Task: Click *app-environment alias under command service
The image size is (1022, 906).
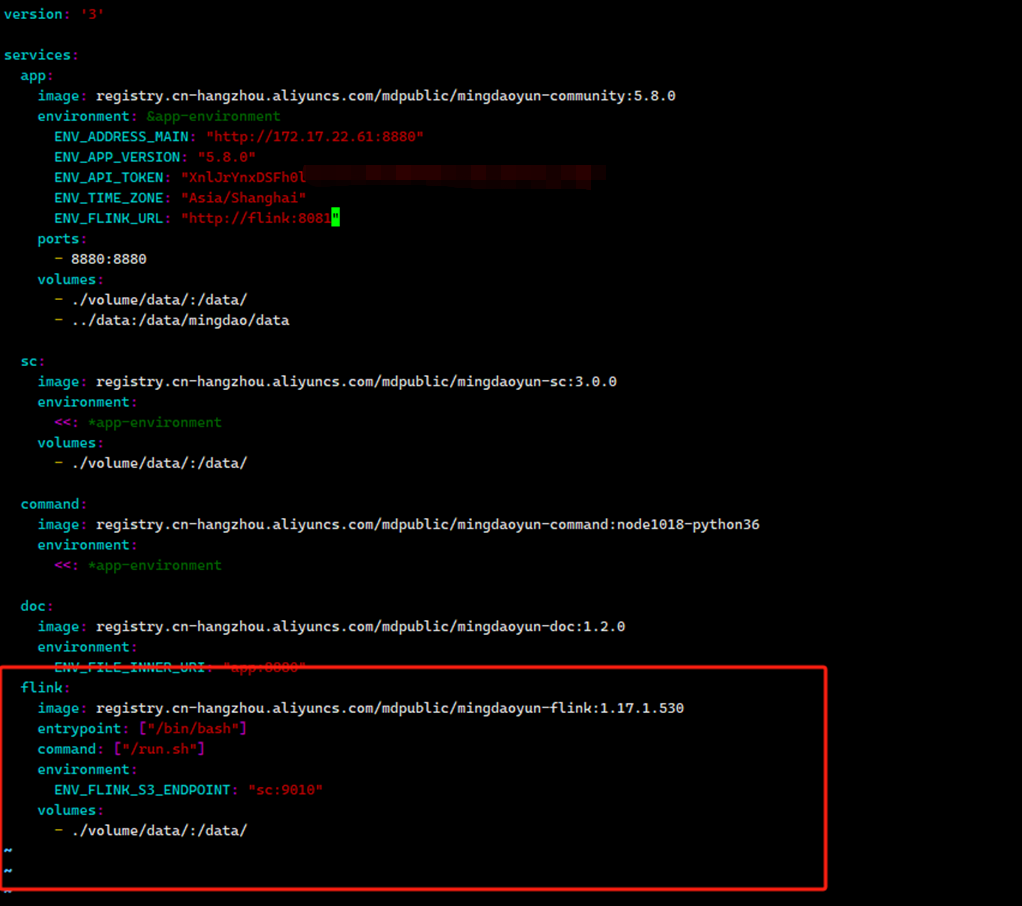Action: [x=154, y=566]
